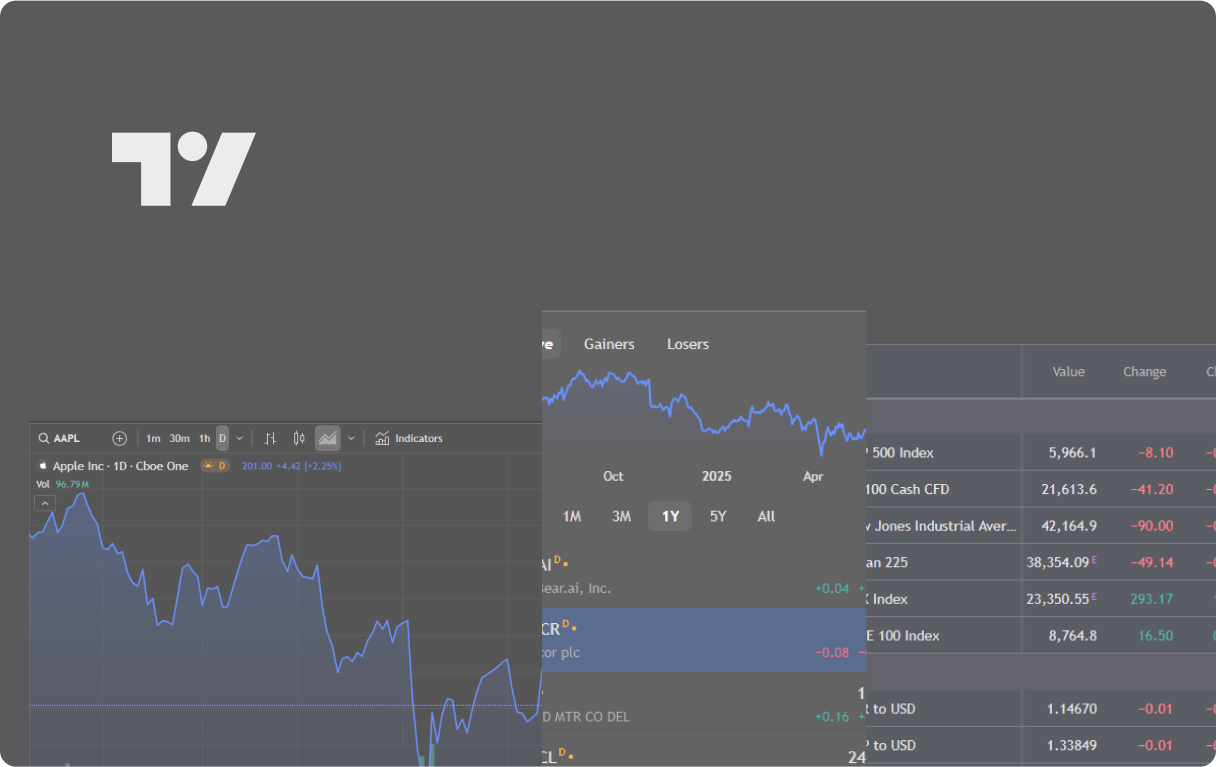Switch to the Gainers tab
Viewport: 1216px width, 767px height.
click(x=609, y=344)
